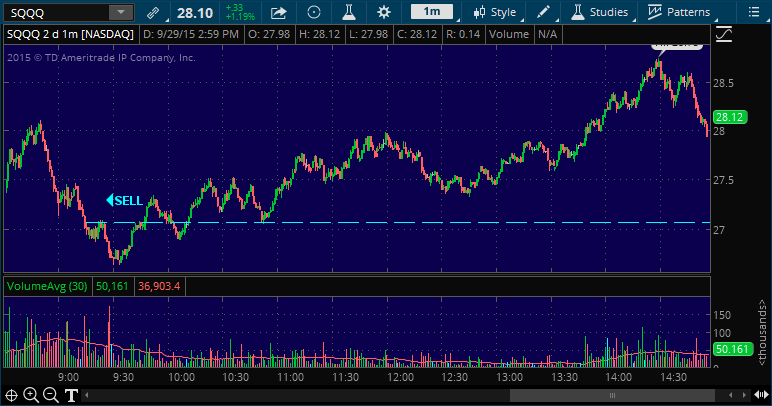The height and width of the screenshot is (406, 772).
Task: Click the circular clock icon in toolbar
Action: pos(314,12)
